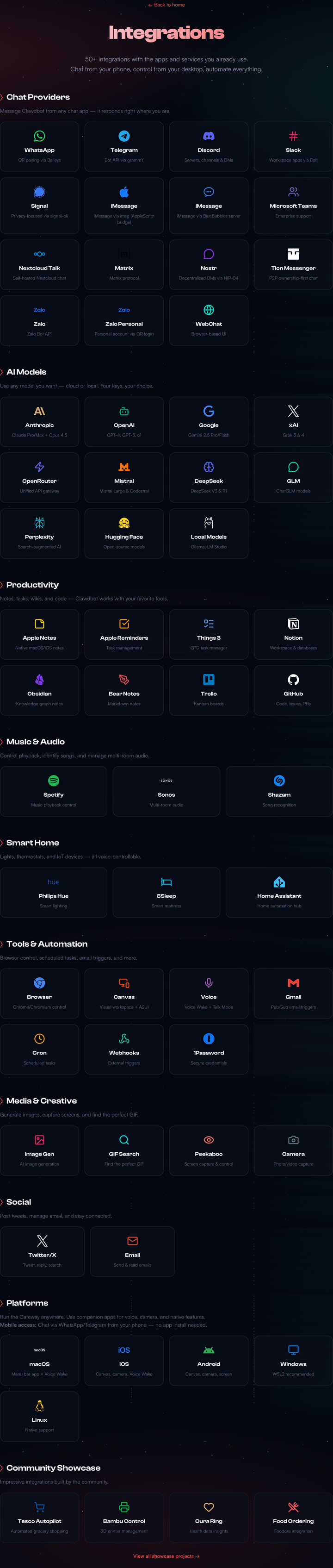This screenshot has width=333, height=1568.
Task: Click the Spotify icon
Action: pyautogui.click(x=54, y=781)
